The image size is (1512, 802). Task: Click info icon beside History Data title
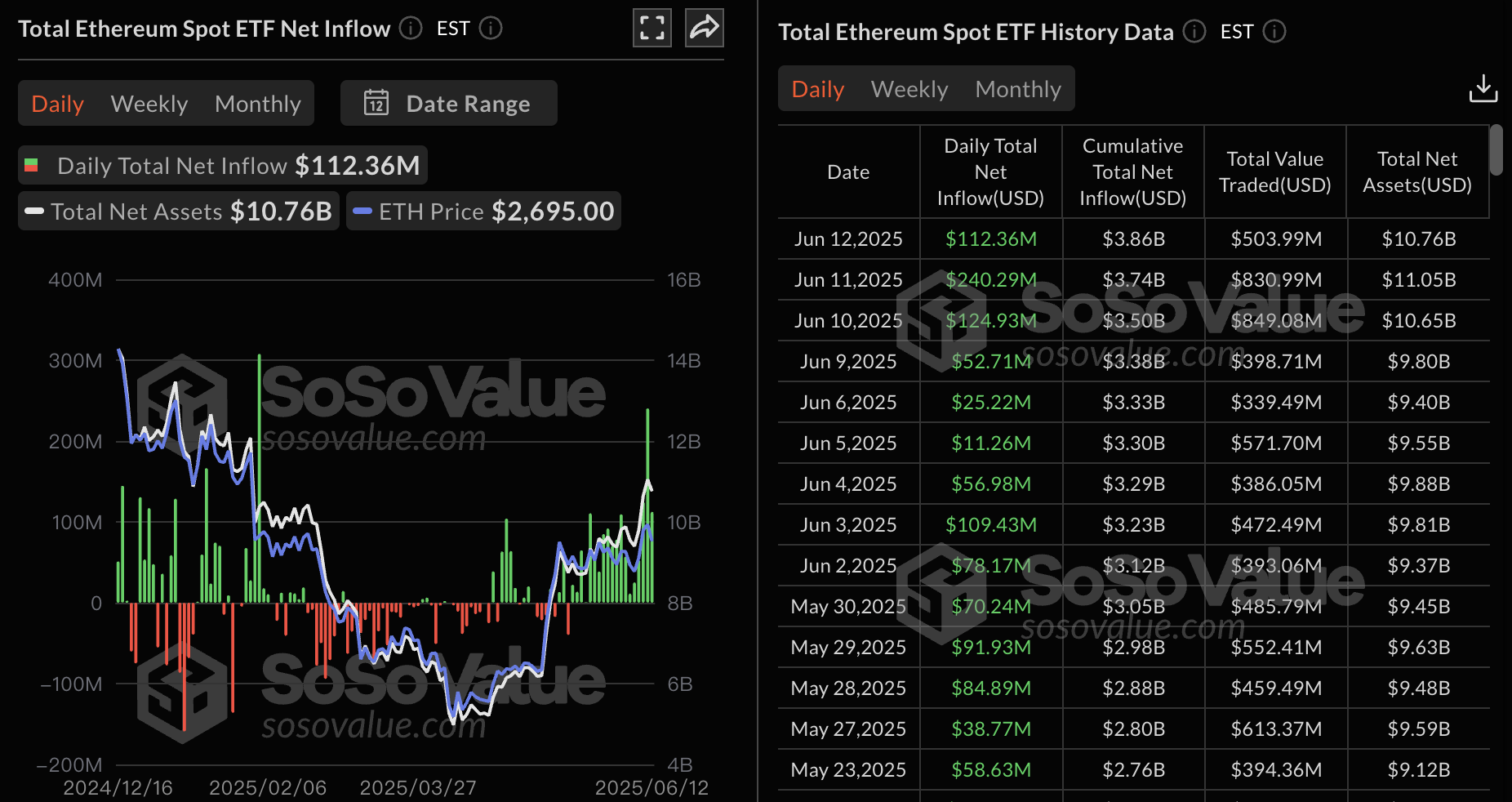(1194, 32)
